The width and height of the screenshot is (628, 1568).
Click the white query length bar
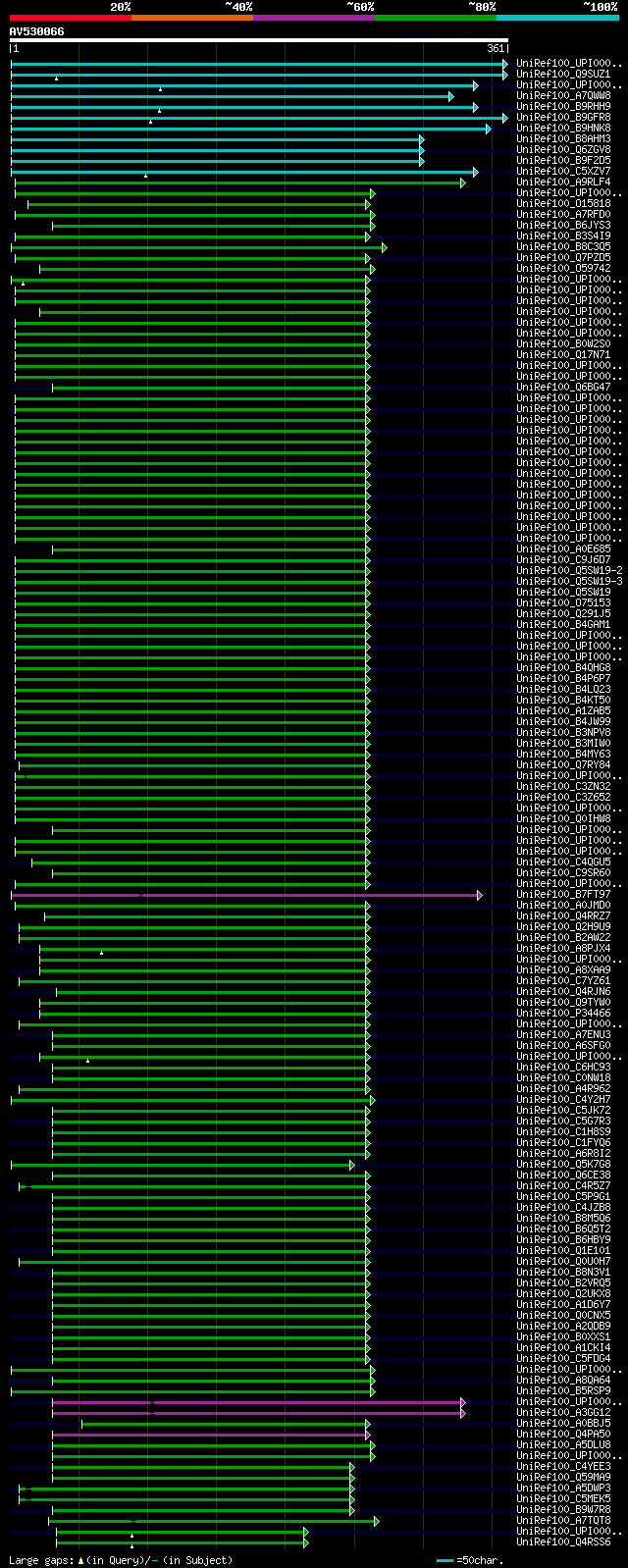point(259,40)
